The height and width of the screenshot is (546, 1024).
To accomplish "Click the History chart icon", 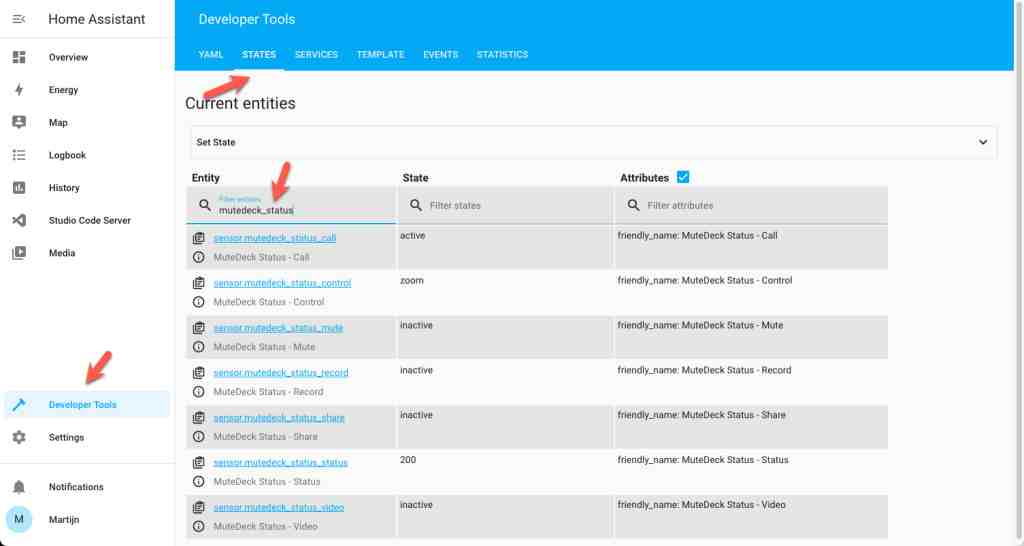I will pos(19,187).
